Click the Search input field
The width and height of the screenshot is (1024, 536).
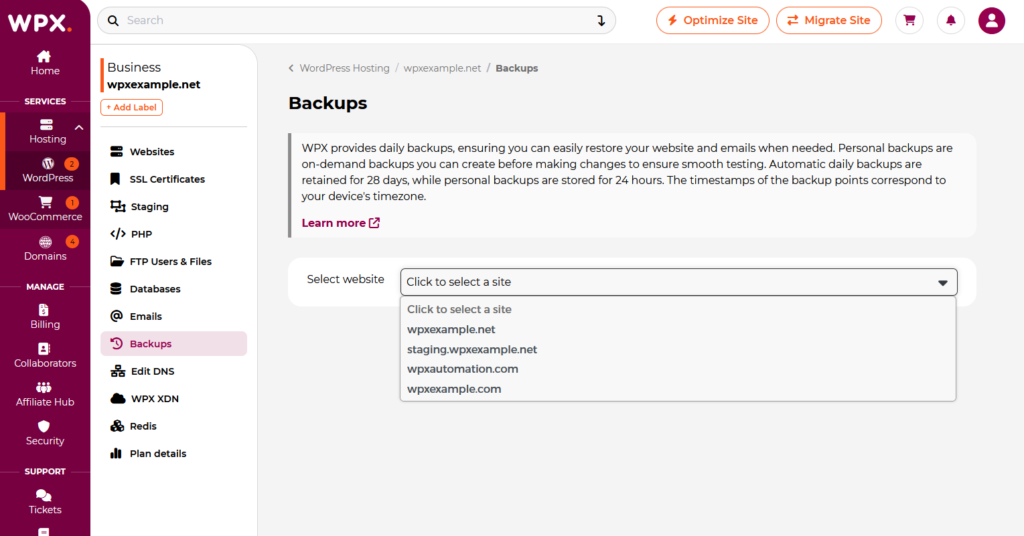click(357, 21)
